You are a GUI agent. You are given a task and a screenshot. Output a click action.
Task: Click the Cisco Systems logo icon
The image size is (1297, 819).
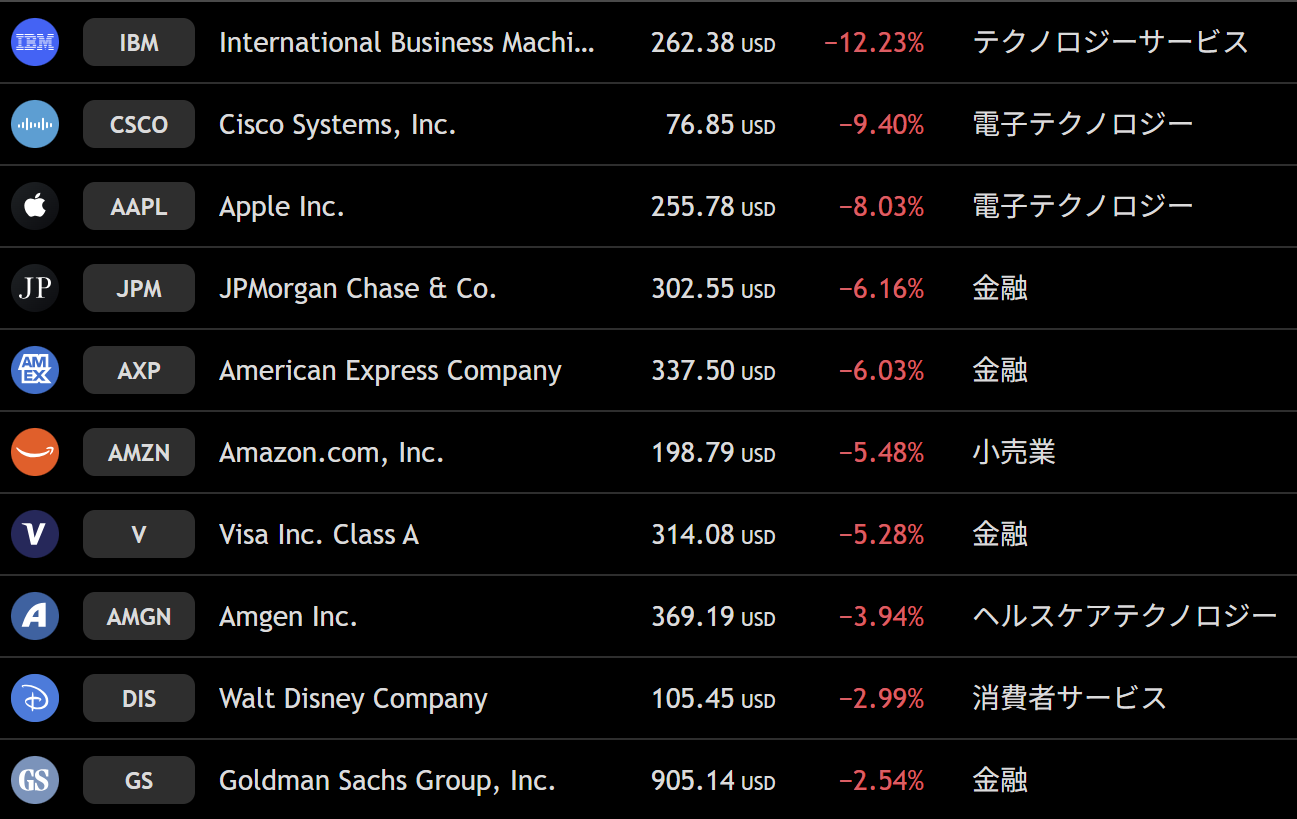[x=35, y=124]
